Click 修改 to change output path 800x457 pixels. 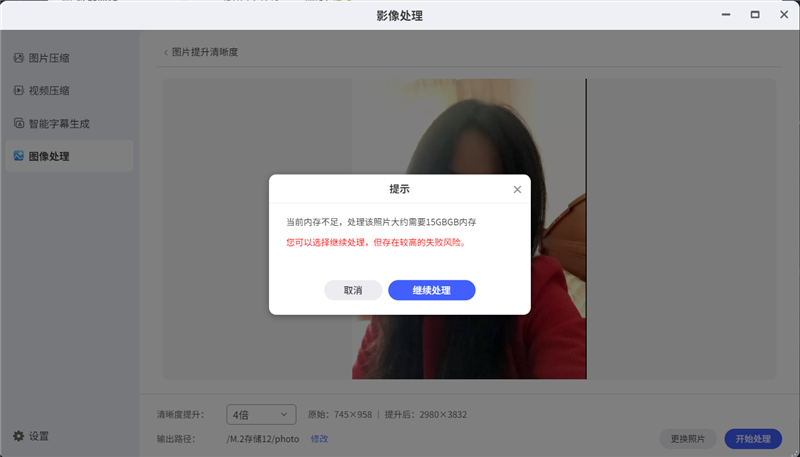coord(319,439)
